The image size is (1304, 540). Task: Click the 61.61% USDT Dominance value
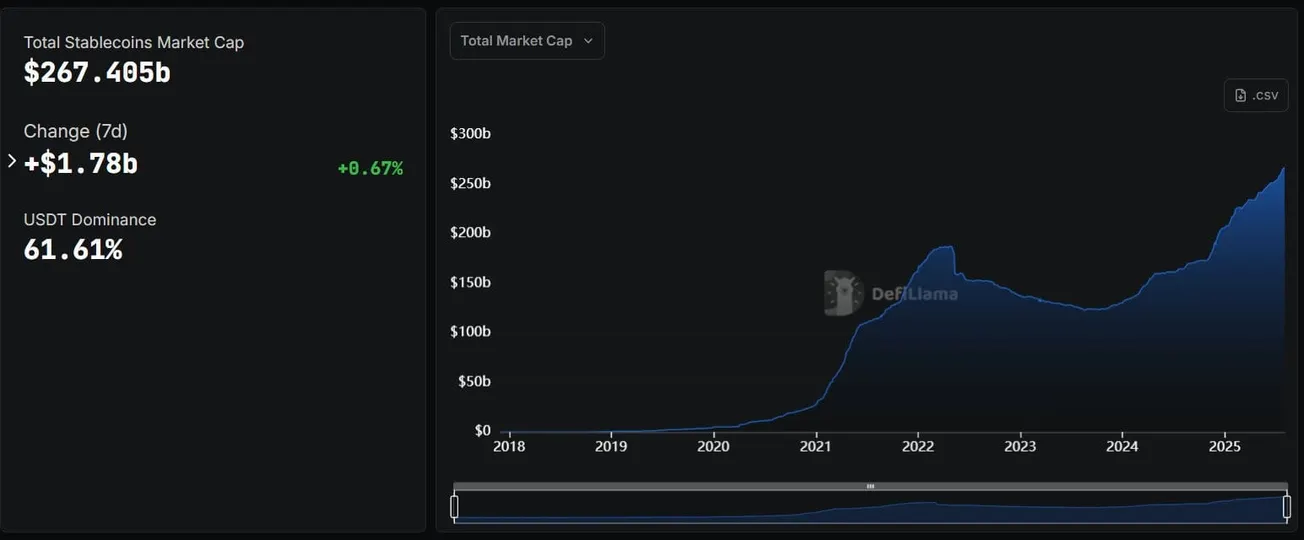click(73, 249)
